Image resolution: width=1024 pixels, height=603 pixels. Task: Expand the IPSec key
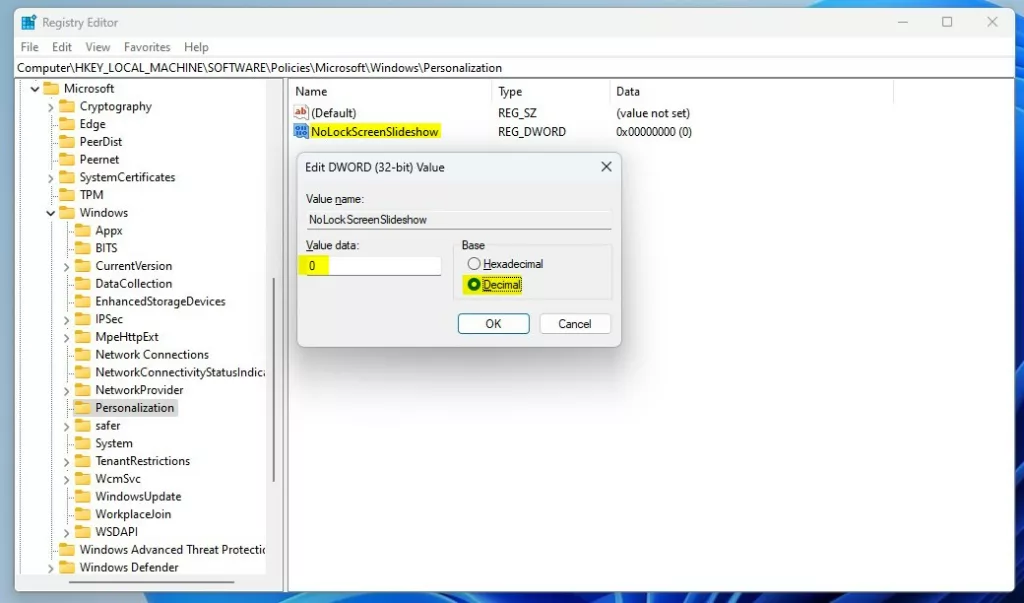pyautogui.click(x=66, y=319)
